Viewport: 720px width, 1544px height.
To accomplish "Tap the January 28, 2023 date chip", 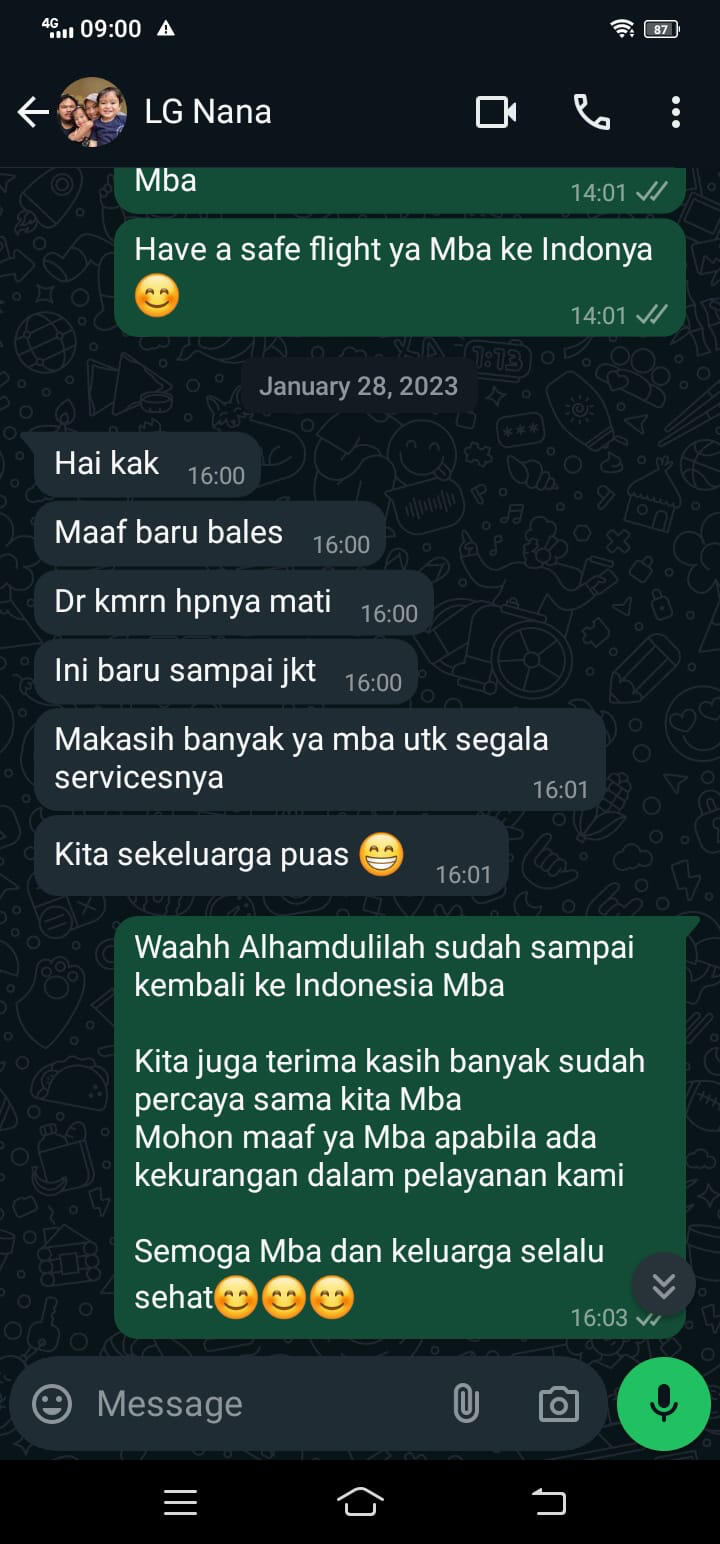I will [x=358, y=387].
